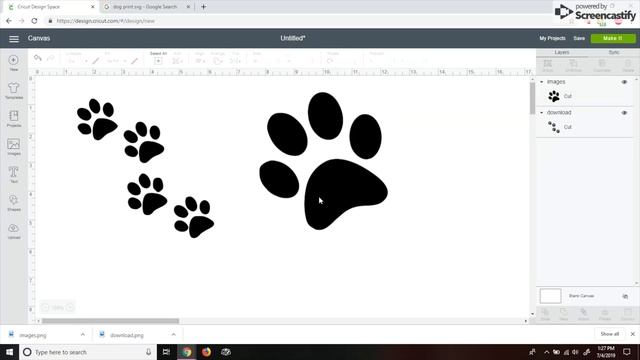Click Show all downloads button

point(609,334)
